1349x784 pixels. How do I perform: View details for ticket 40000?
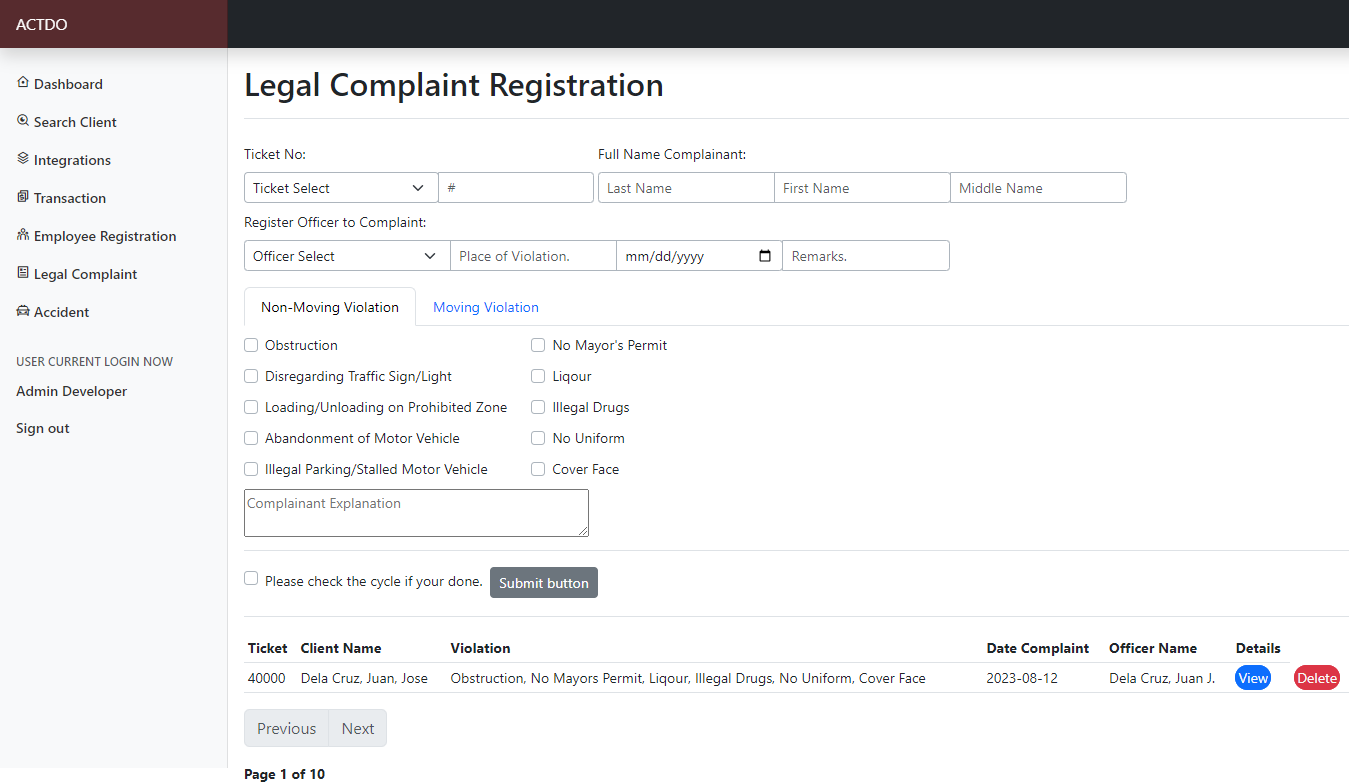(1252, 678)
